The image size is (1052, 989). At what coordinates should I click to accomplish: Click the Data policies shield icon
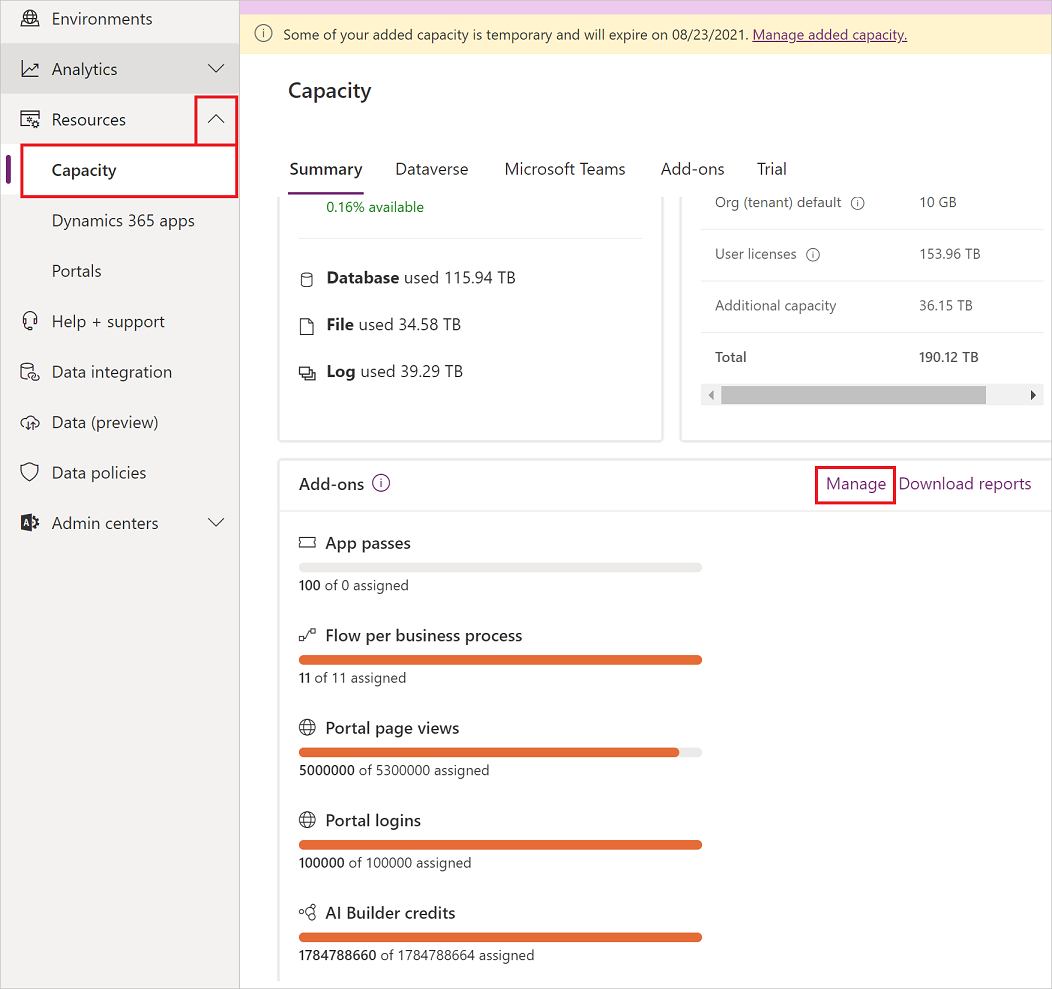[x=29, y=472]
